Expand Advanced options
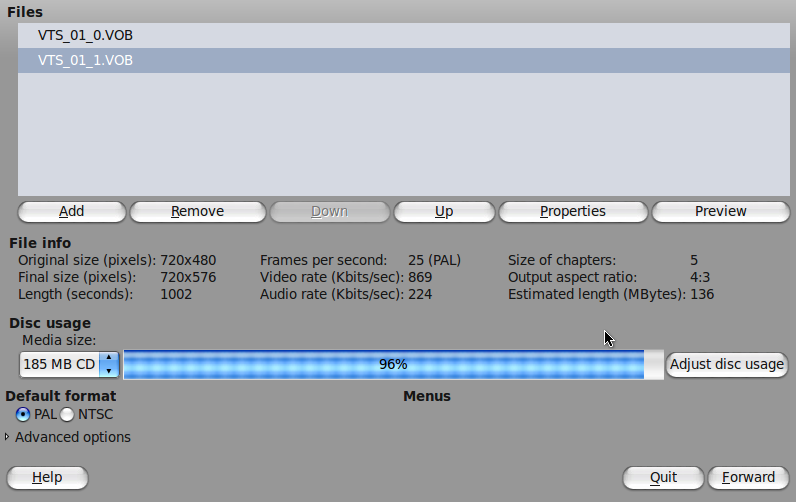 (68, 437)
